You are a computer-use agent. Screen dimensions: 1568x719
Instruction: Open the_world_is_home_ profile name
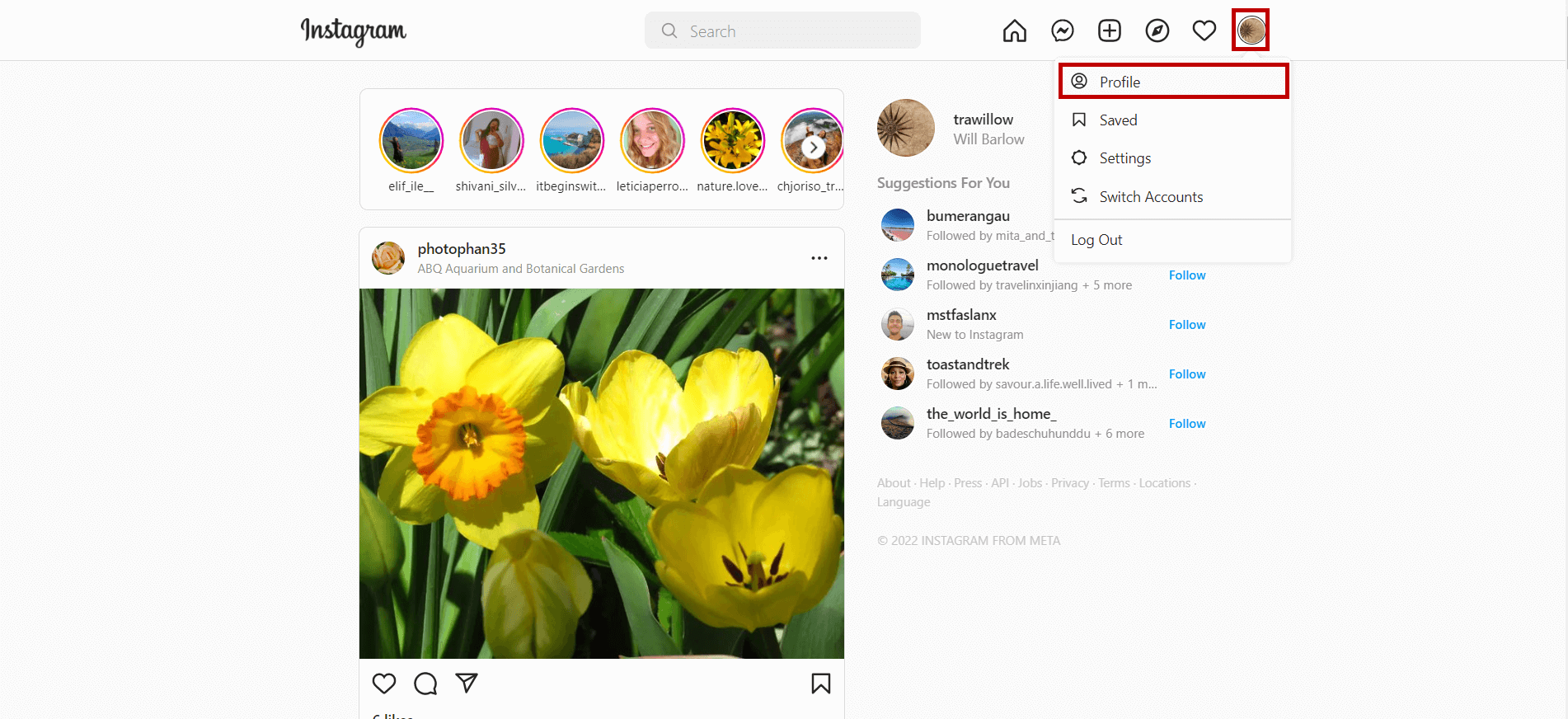click(991, 414)
